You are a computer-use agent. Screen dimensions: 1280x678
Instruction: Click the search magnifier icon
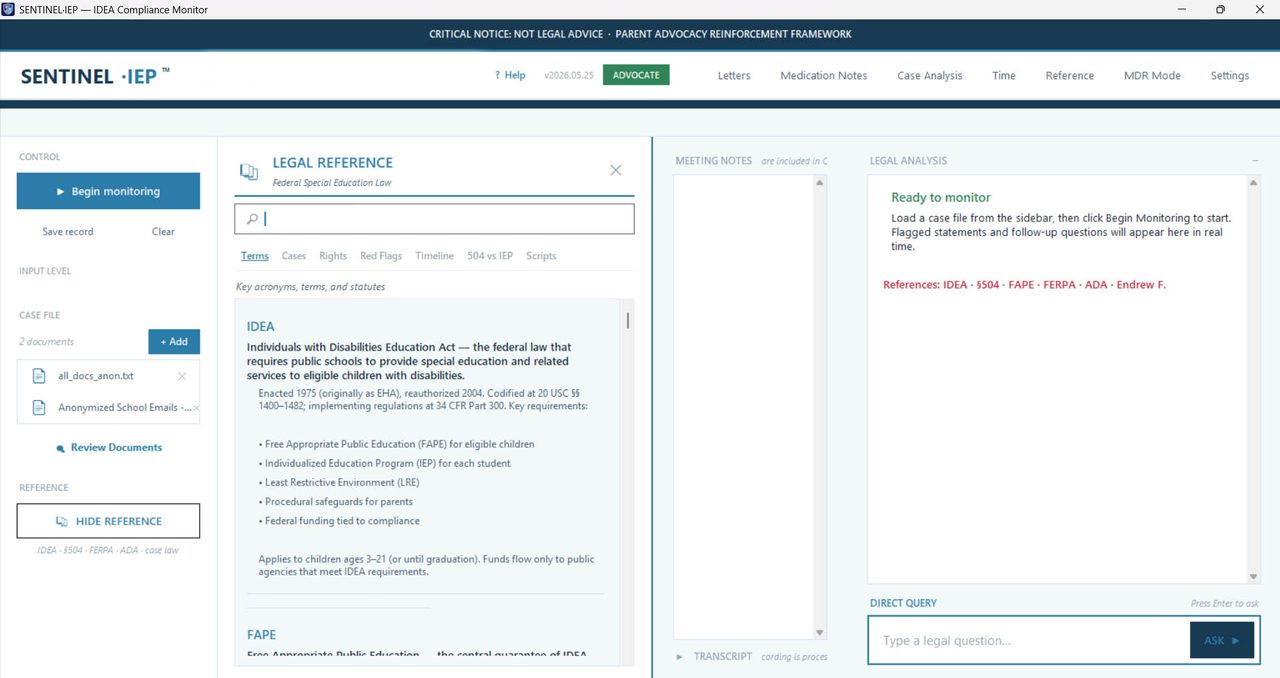pyautogui.click(x=252, y=219)
